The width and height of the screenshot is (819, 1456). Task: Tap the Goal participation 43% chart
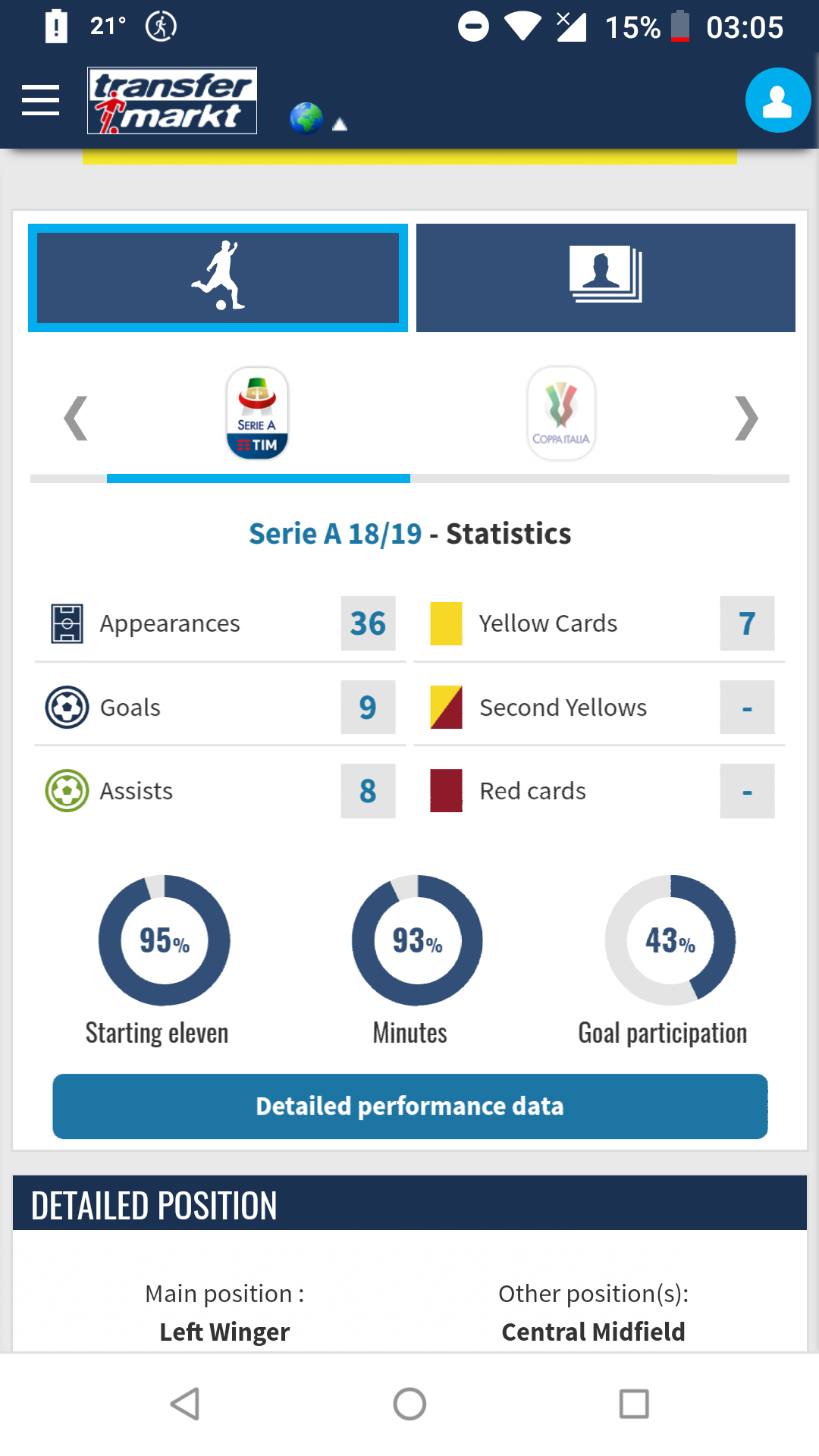pos(670,941)
